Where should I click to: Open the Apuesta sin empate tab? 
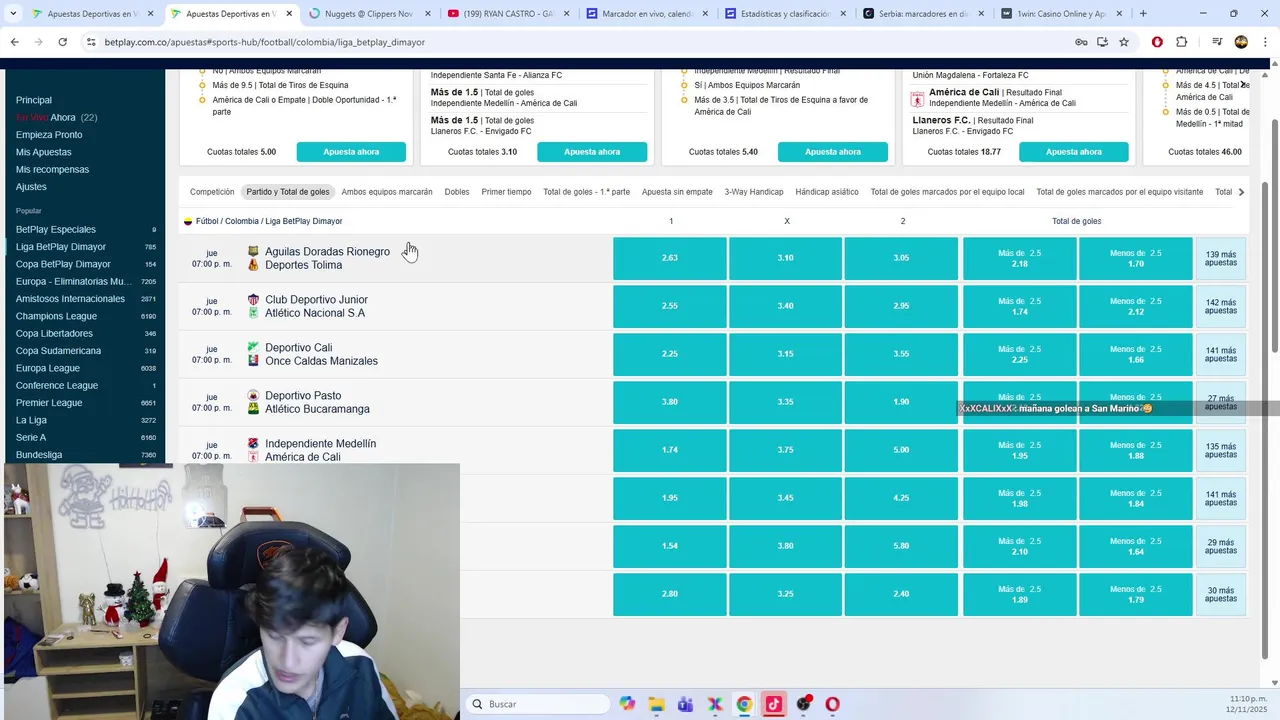coord(677,192)
